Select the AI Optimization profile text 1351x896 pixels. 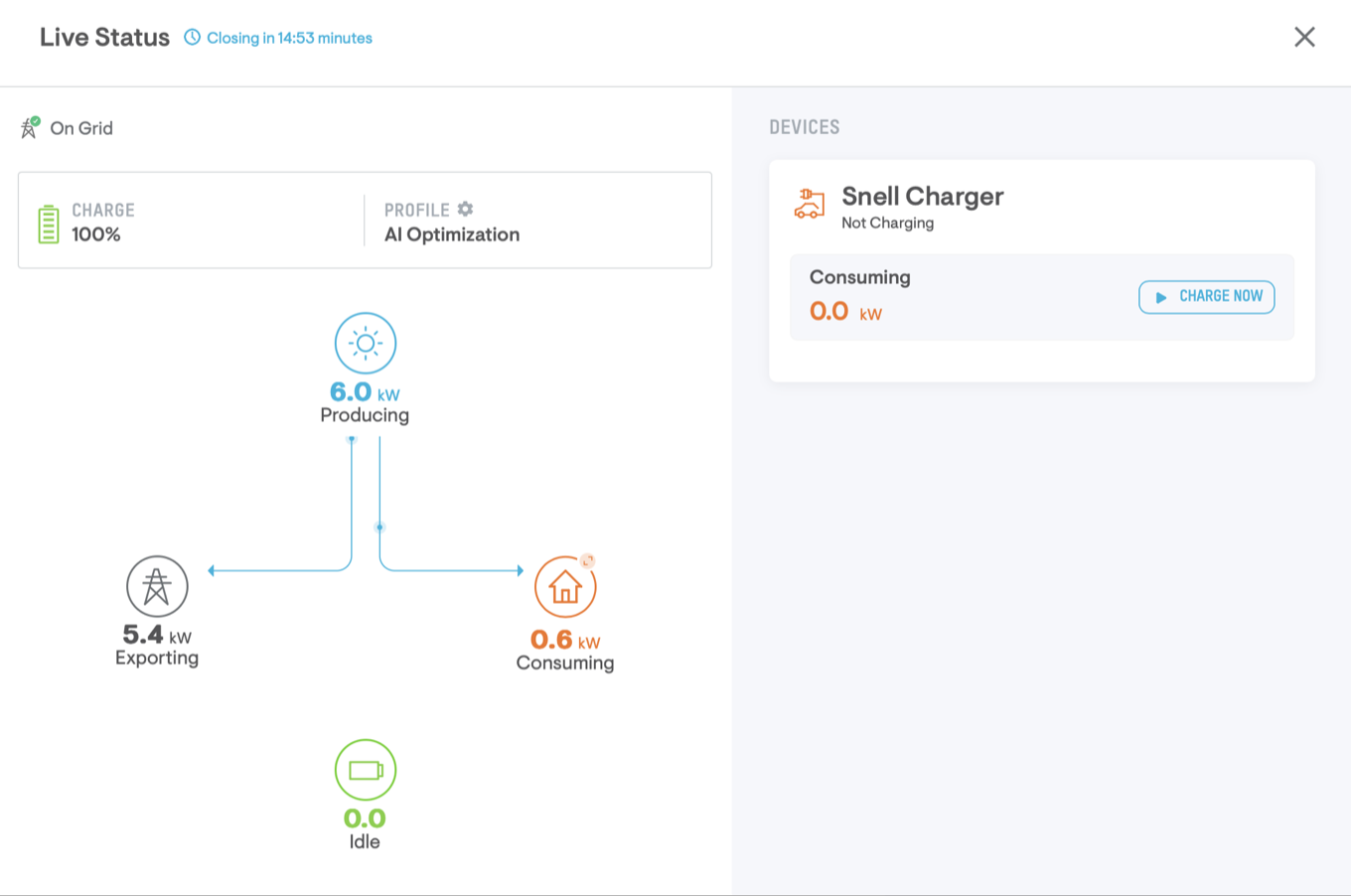452,234
